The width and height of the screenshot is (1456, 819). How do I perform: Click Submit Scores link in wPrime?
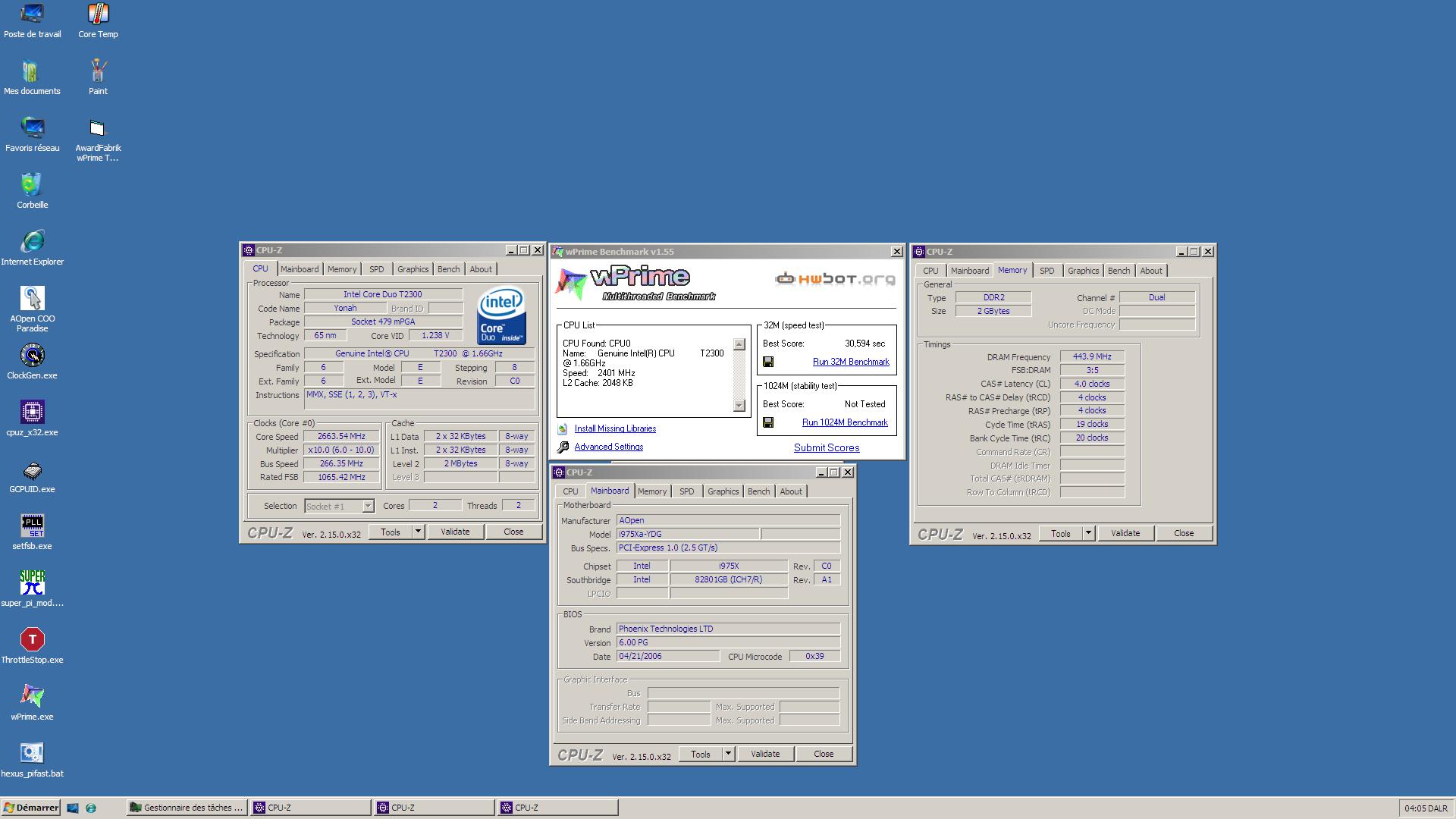[827, 448]
